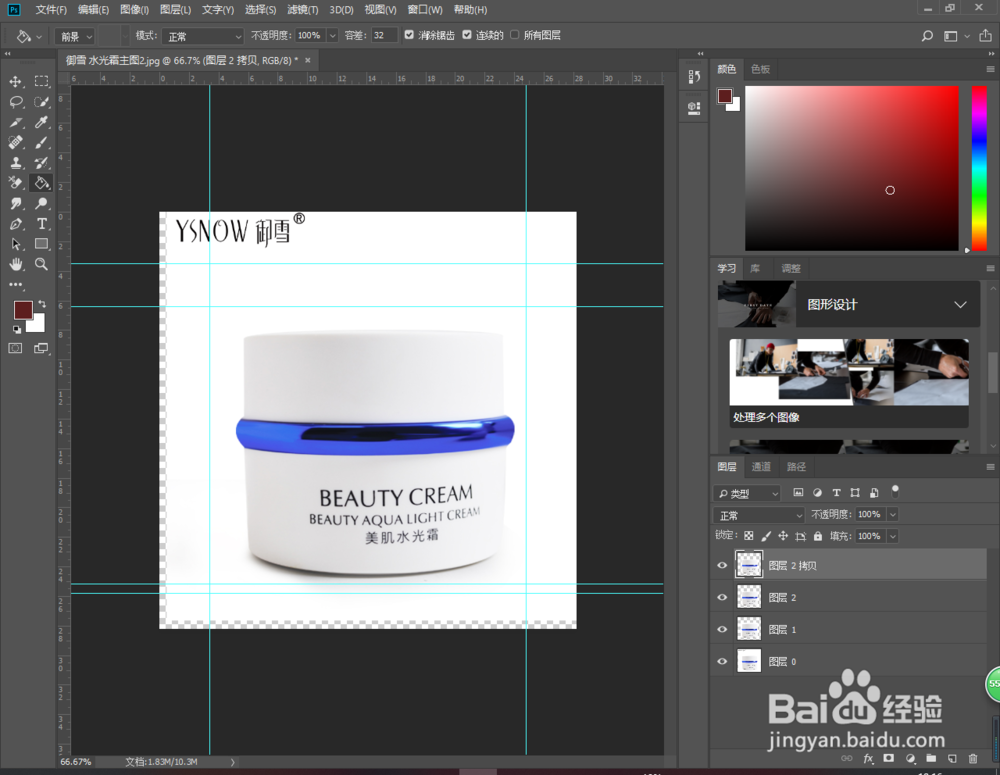
Task: Select the Lasso tool
Action: point(16,102)
